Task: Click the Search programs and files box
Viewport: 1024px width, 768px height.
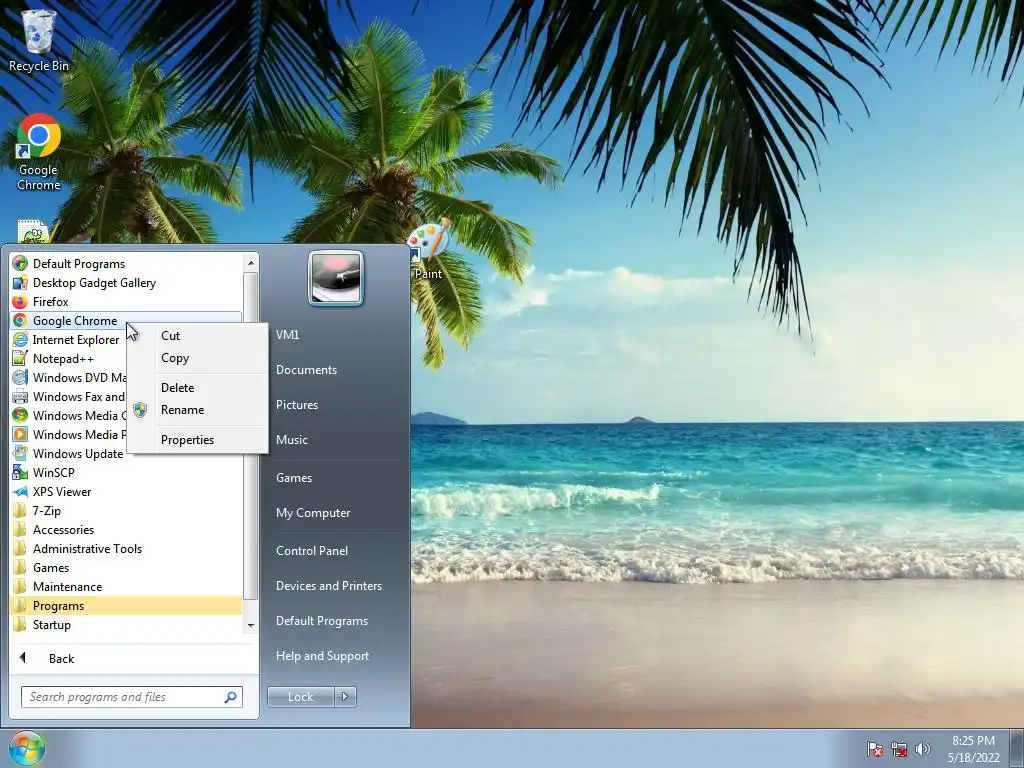Action: click(x=132, y=697)
